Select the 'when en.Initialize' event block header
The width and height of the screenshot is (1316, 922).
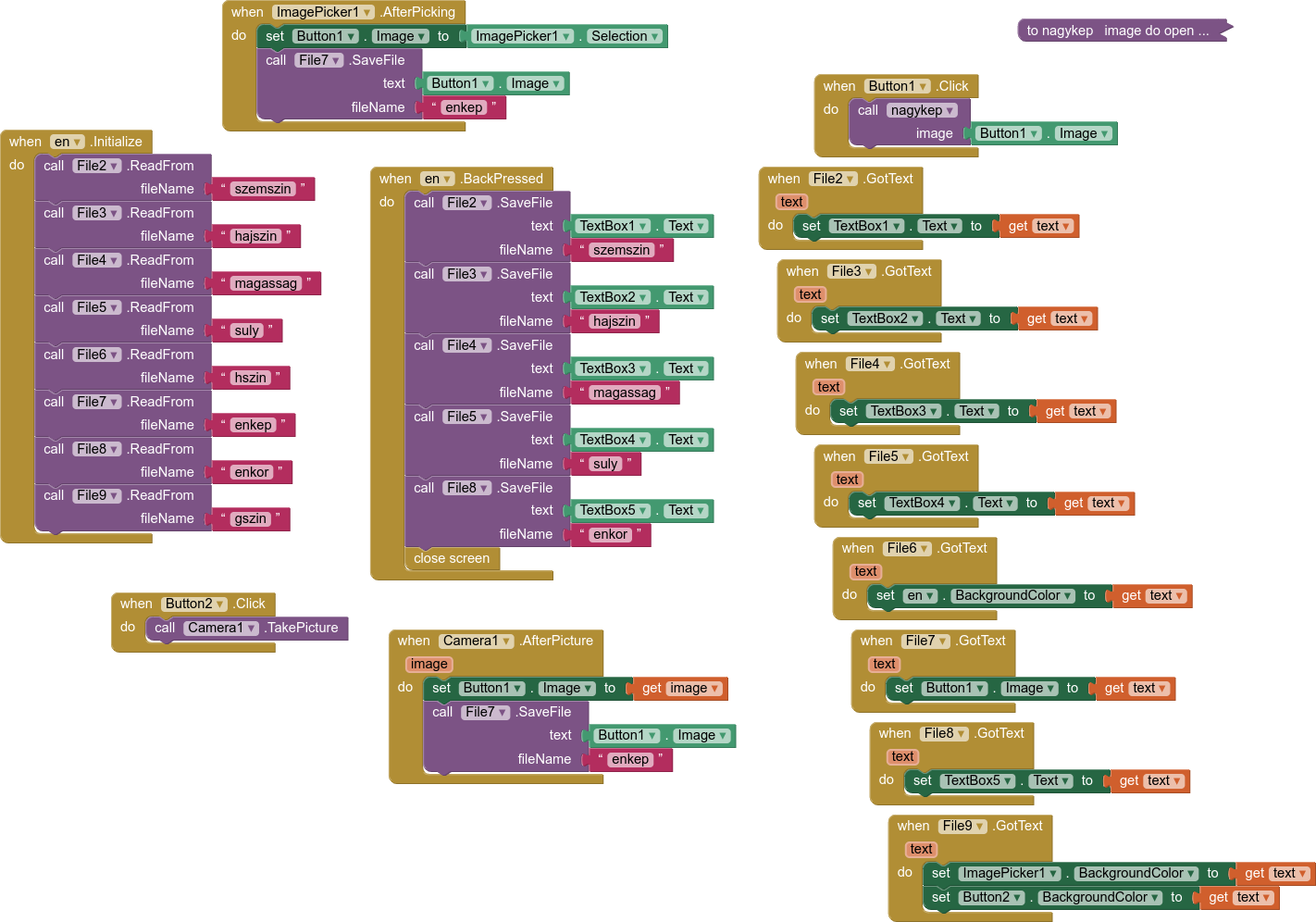(76, 142)
